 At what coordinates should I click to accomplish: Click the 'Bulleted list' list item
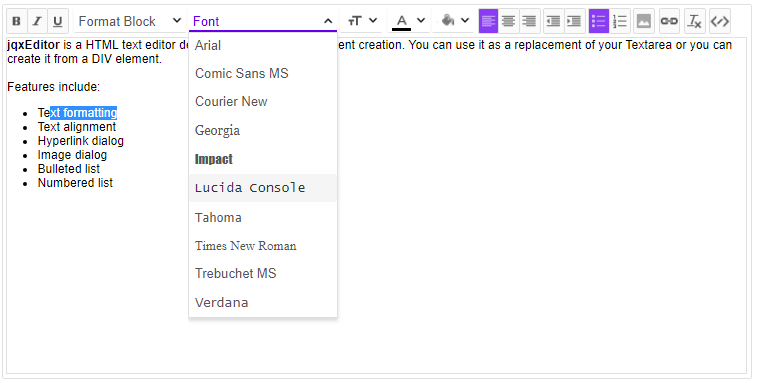69,169
